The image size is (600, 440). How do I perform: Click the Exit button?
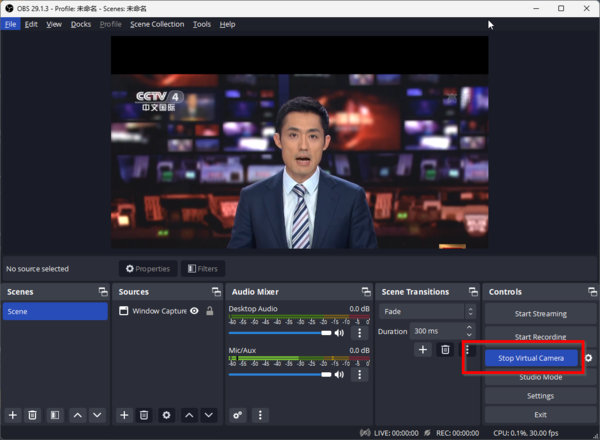coord(540,415)
